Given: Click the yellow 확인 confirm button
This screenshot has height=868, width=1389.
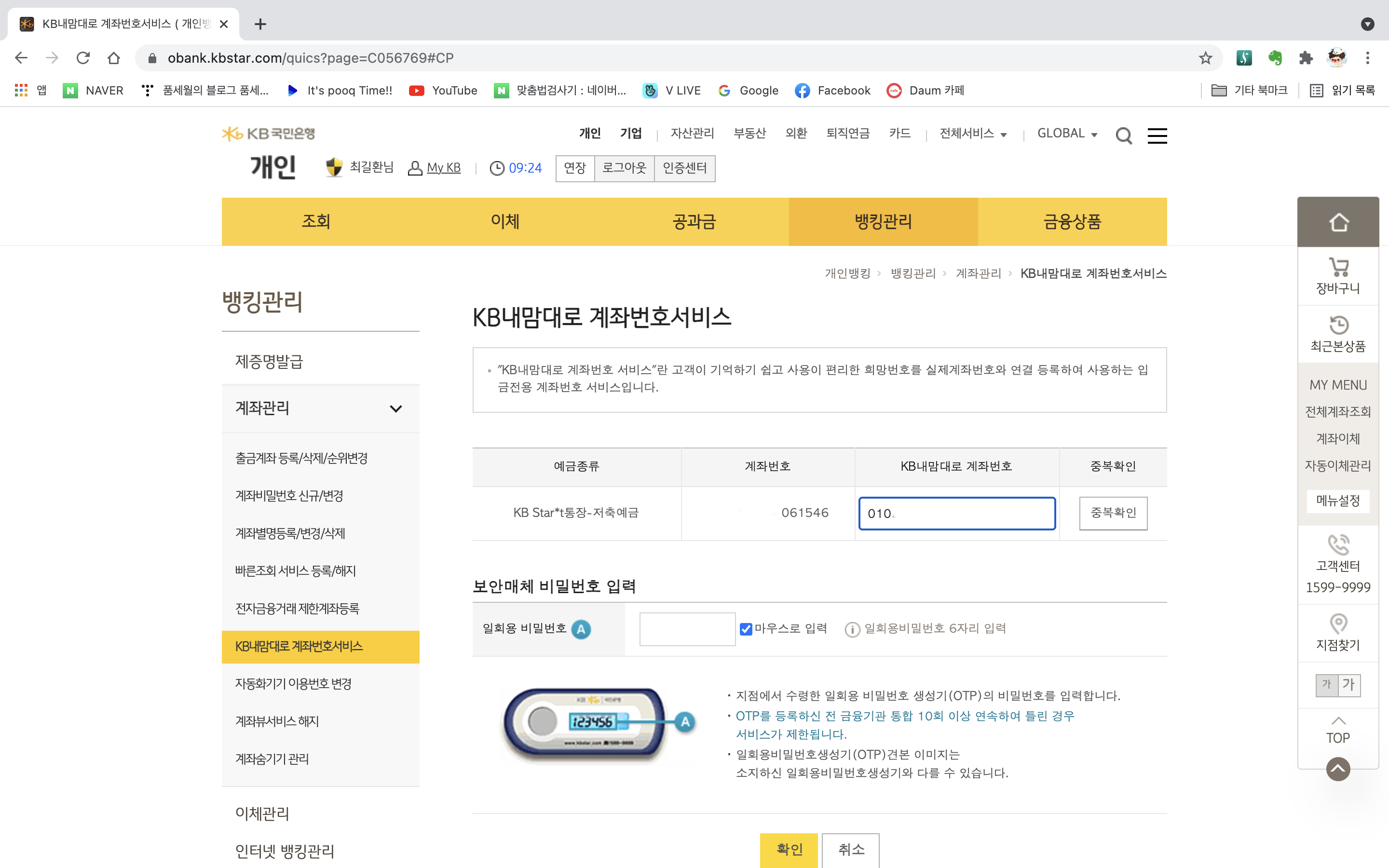Looking at the screenshot, I should (x=789, y=849).
